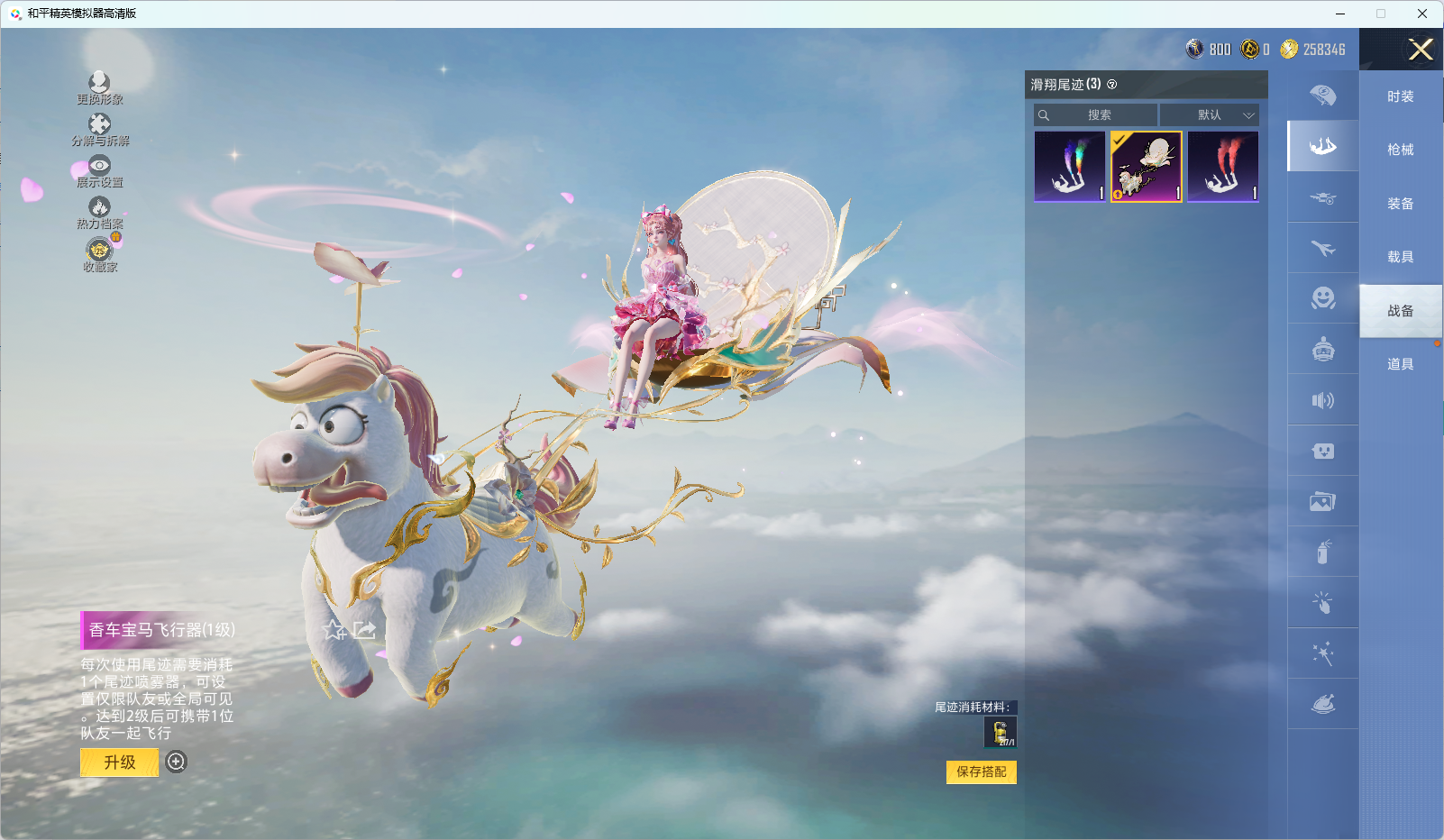Click the magnifier zoom icon beside 升级

(x=177, y=762)
